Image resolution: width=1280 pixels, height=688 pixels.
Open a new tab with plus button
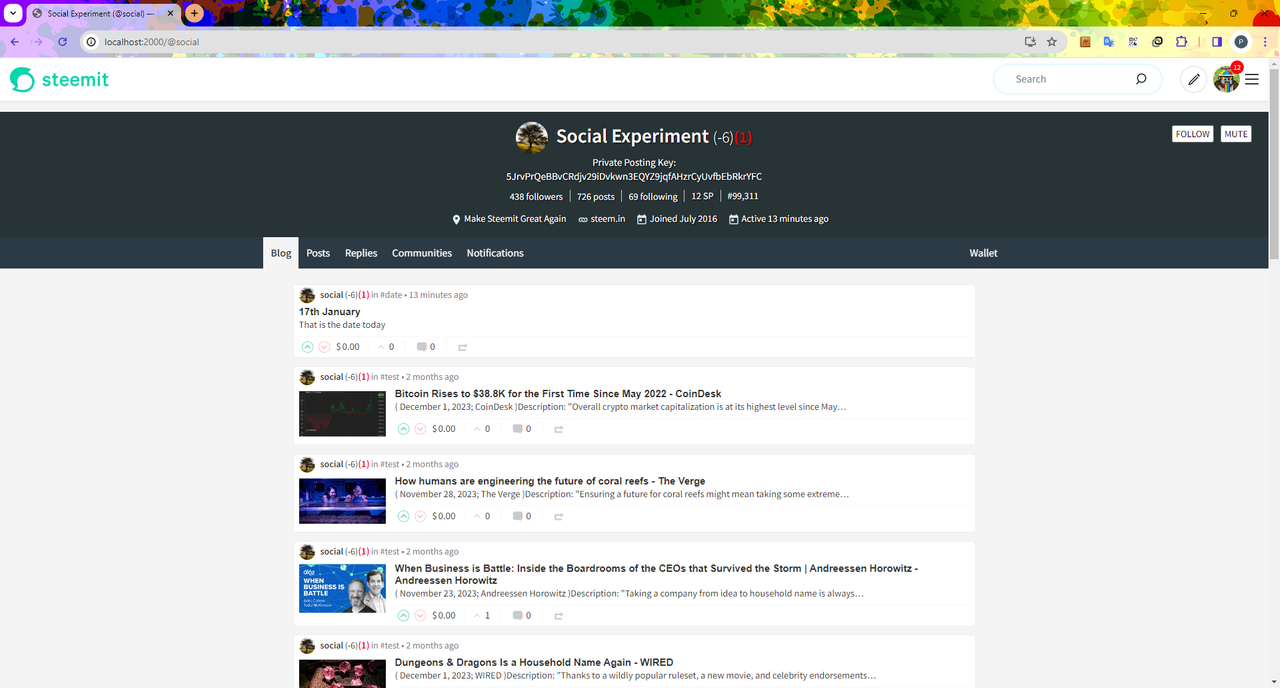click(194, 14)
